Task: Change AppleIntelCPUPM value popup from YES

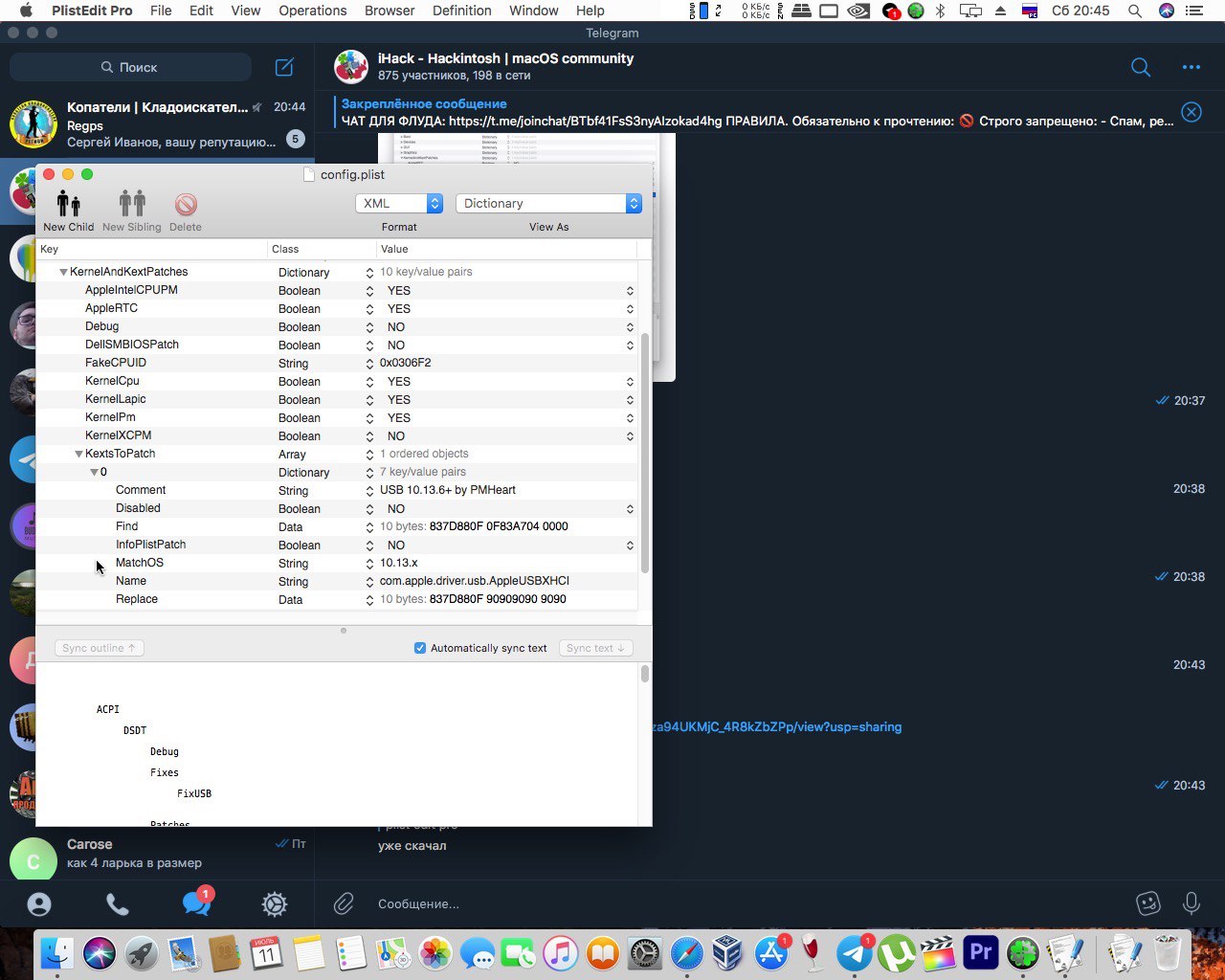Action: point(630,290)
